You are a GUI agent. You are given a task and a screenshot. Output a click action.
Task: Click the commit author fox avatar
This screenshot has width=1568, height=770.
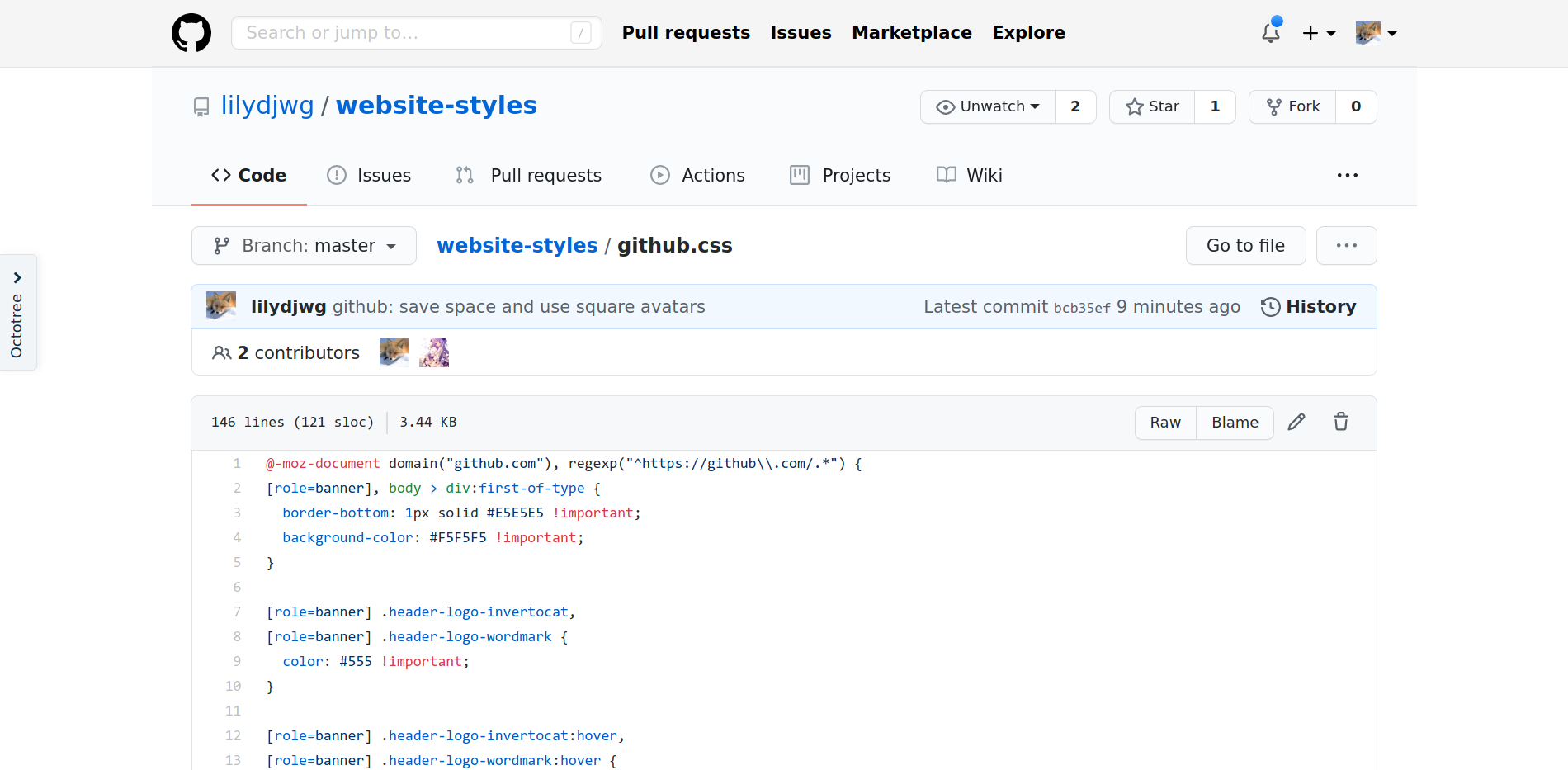(221, 306)
